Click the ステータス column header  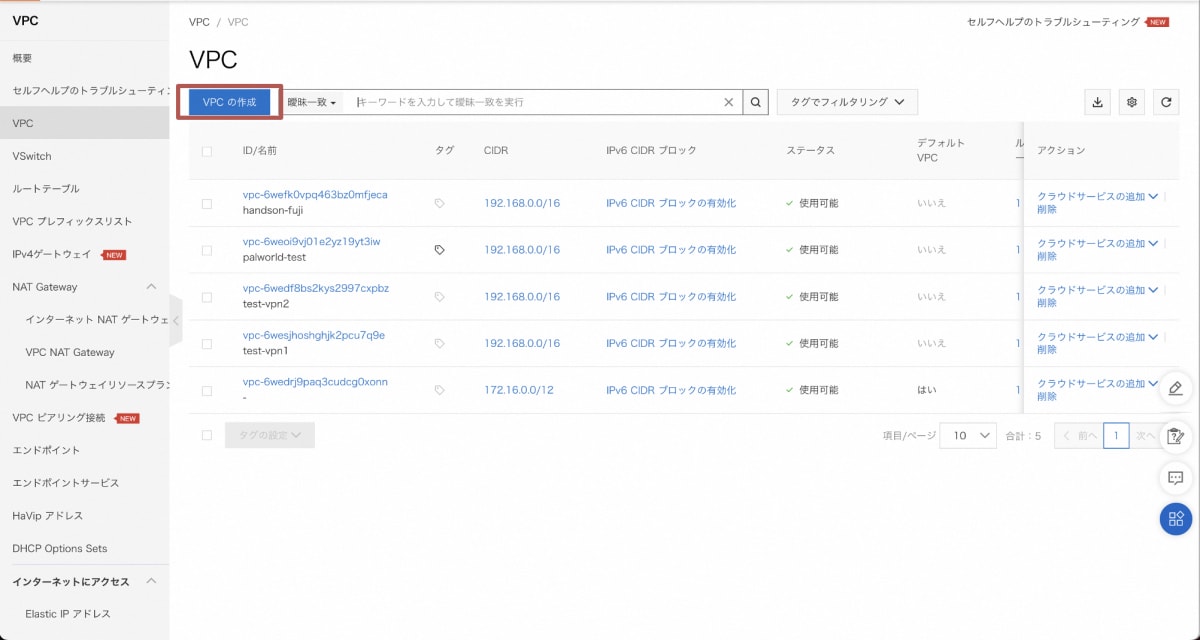(x=810, y=151)
